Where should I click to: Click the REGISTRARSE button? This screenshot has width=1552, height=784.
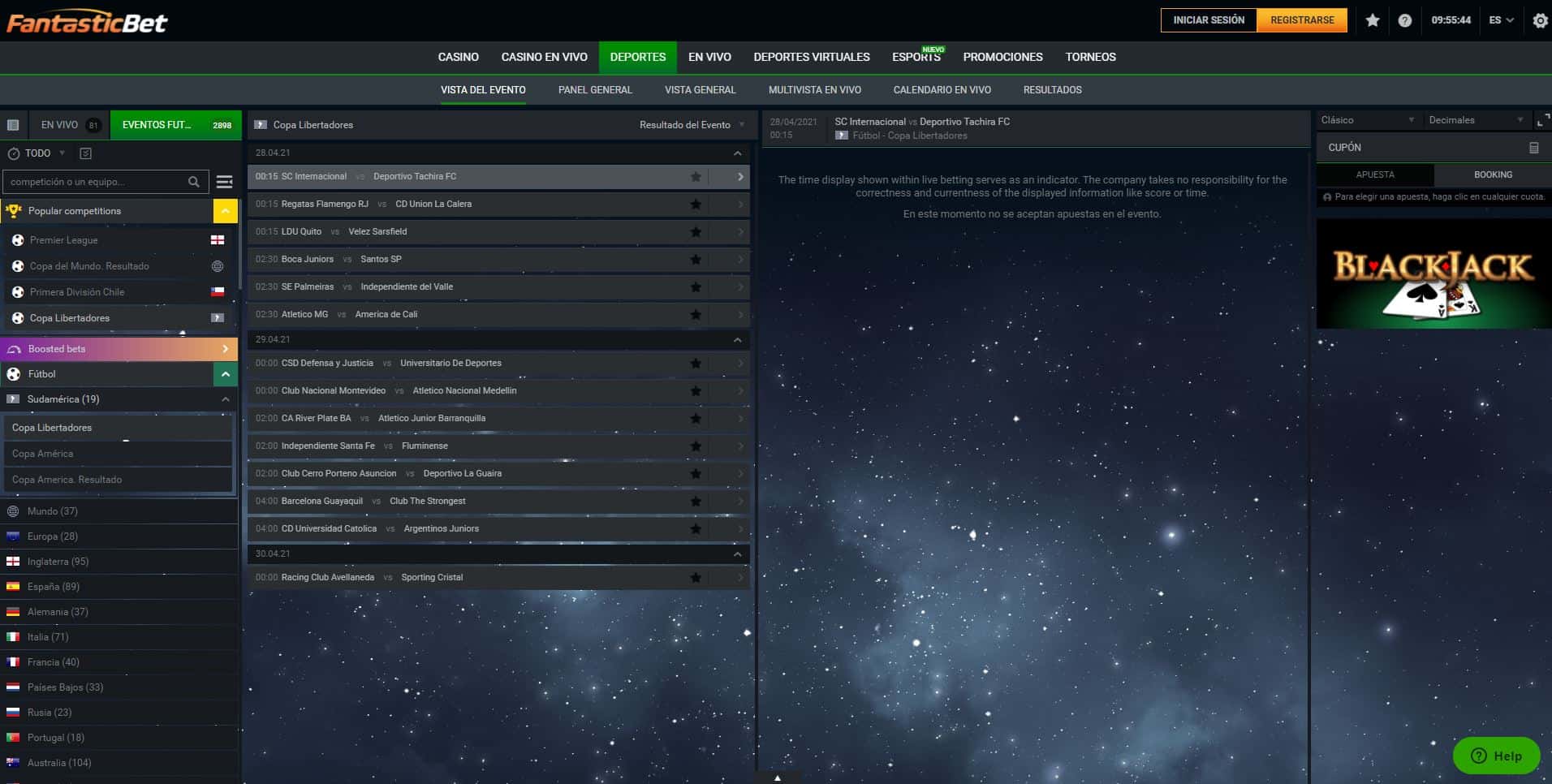pyautogui.click(x=1302, y=20)
